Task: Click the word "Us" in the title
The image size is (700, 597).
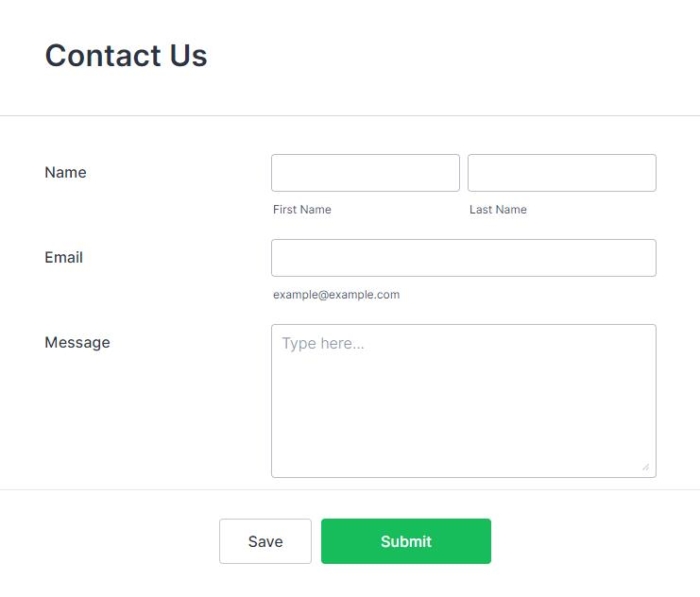Action: pyautogui.click(x=188, y=55)
